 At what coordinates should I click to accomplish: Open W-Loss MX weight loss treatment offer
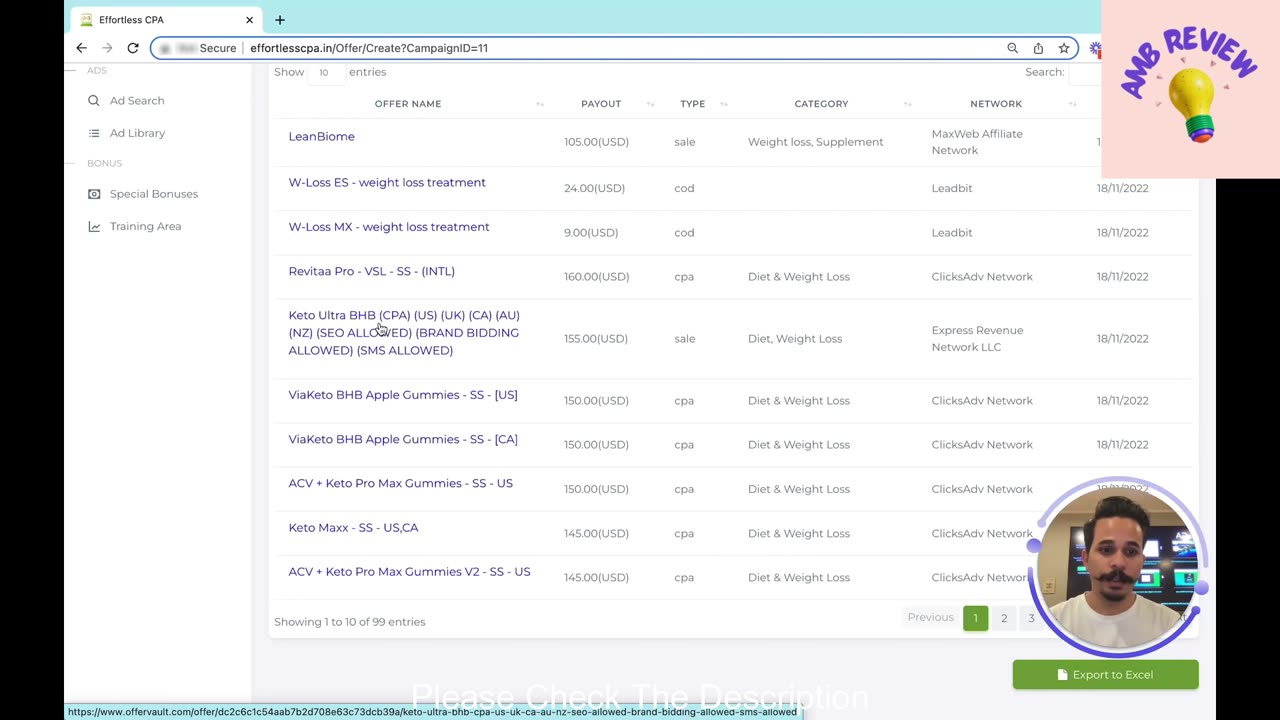(x=389, y=227)
